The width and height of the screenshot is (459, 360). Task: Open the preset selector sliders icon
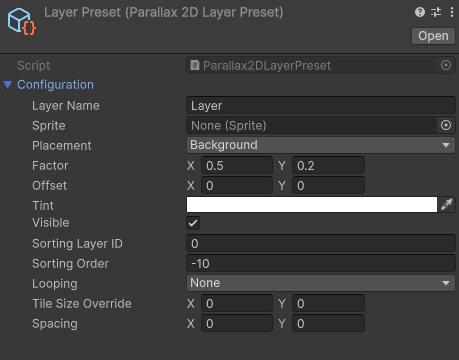436,12
